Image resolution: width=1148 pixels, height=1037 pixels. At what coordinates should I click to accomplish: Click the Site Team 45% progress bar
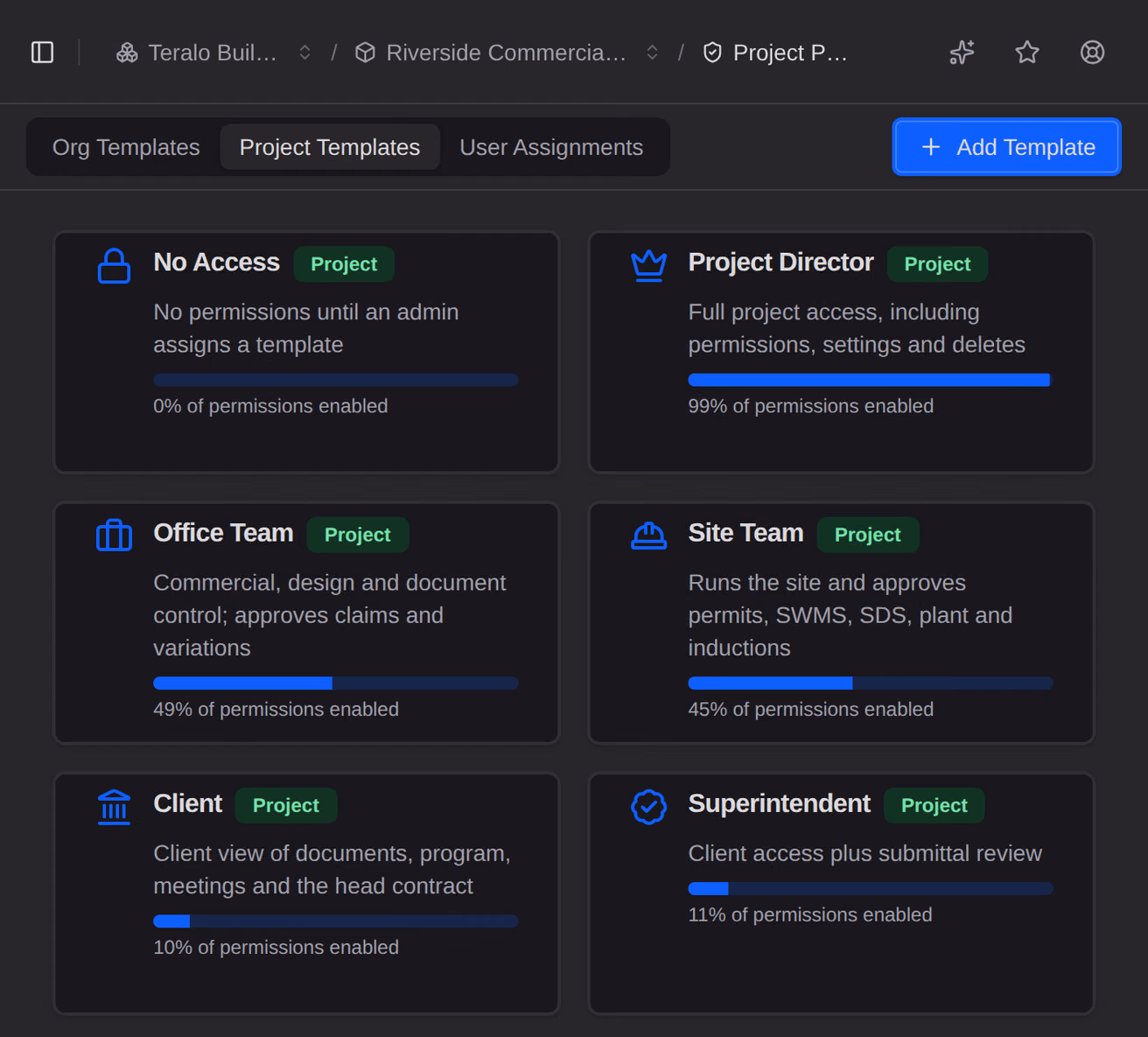tap(871, 683)
